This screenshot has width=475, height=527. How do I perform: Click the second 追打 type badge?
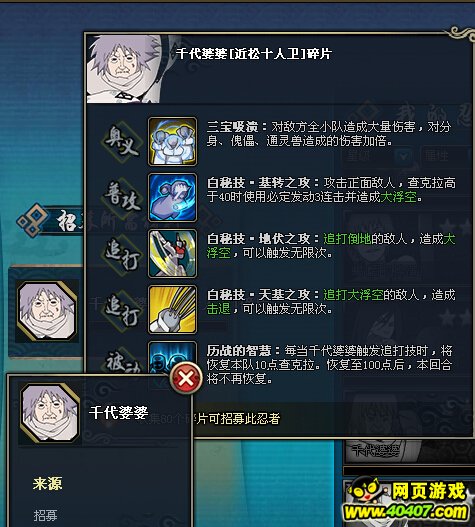click(122, 309)
